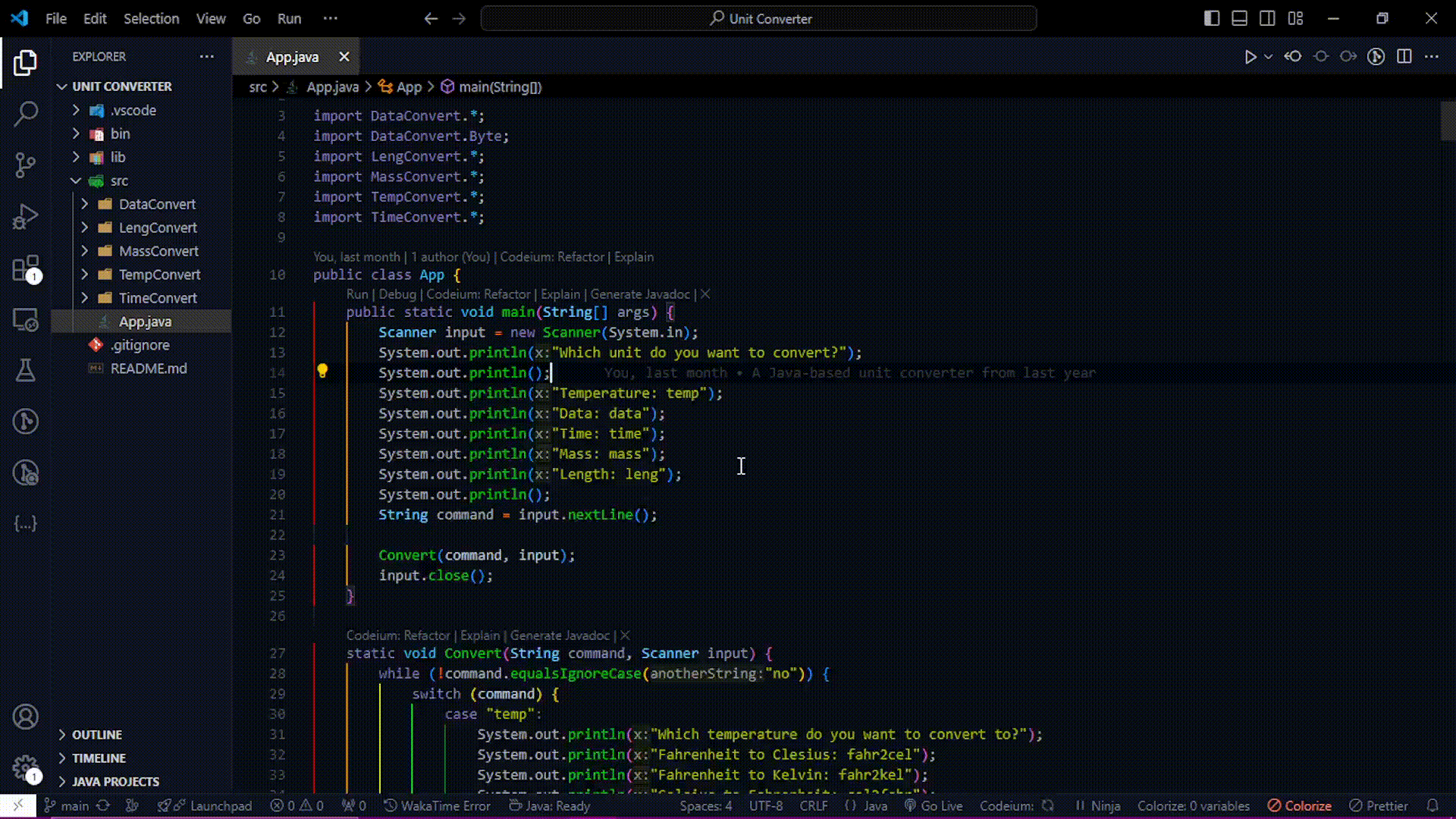This screenshot has width=1456, height=819.
Task: Customize layout icon in title bar
Action: tap(1295, 18)
